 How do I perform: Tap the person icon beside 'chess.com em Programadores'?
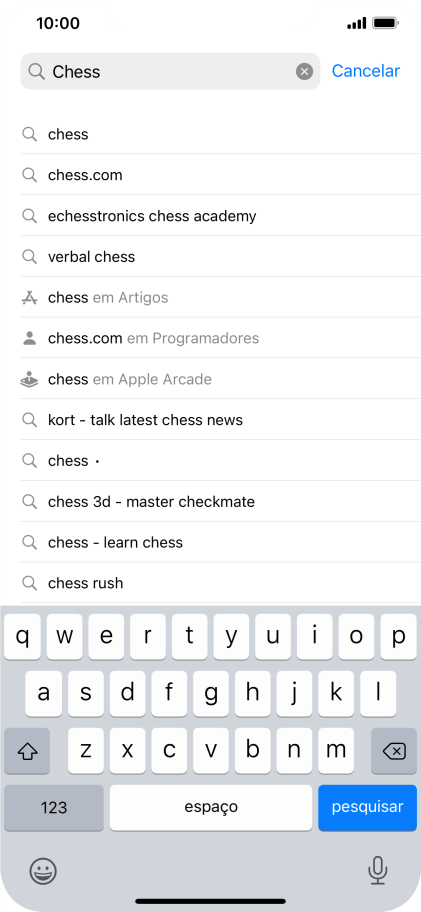click(x=30, y=339)
